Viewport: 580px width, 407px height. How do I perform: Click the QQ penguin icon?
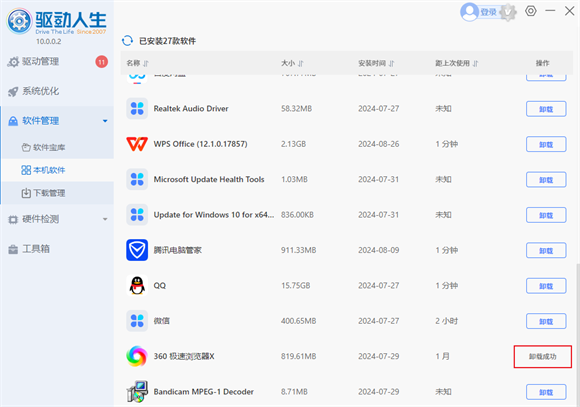pos(137,285)
